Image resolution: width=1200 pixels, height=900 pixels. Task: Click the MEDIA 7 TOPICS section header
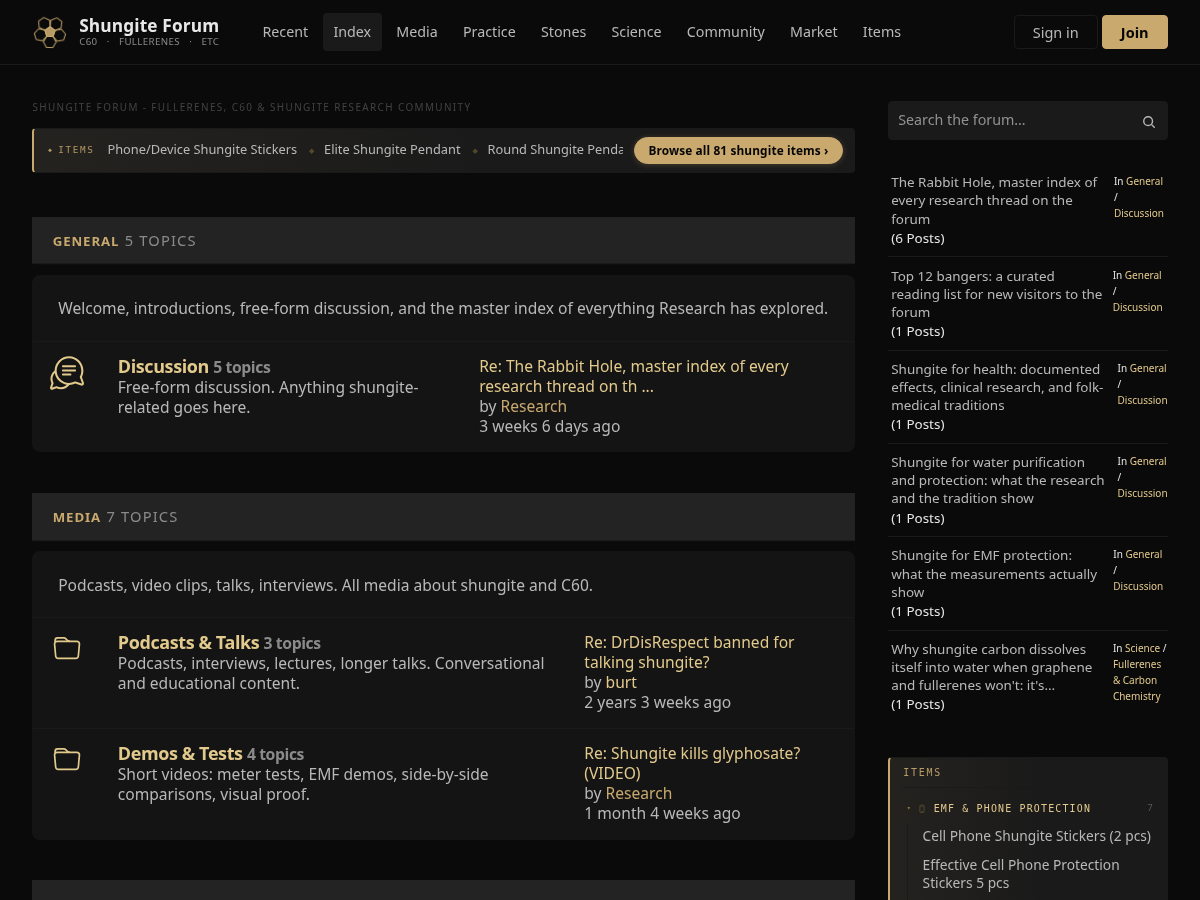[x=443, y=516]
